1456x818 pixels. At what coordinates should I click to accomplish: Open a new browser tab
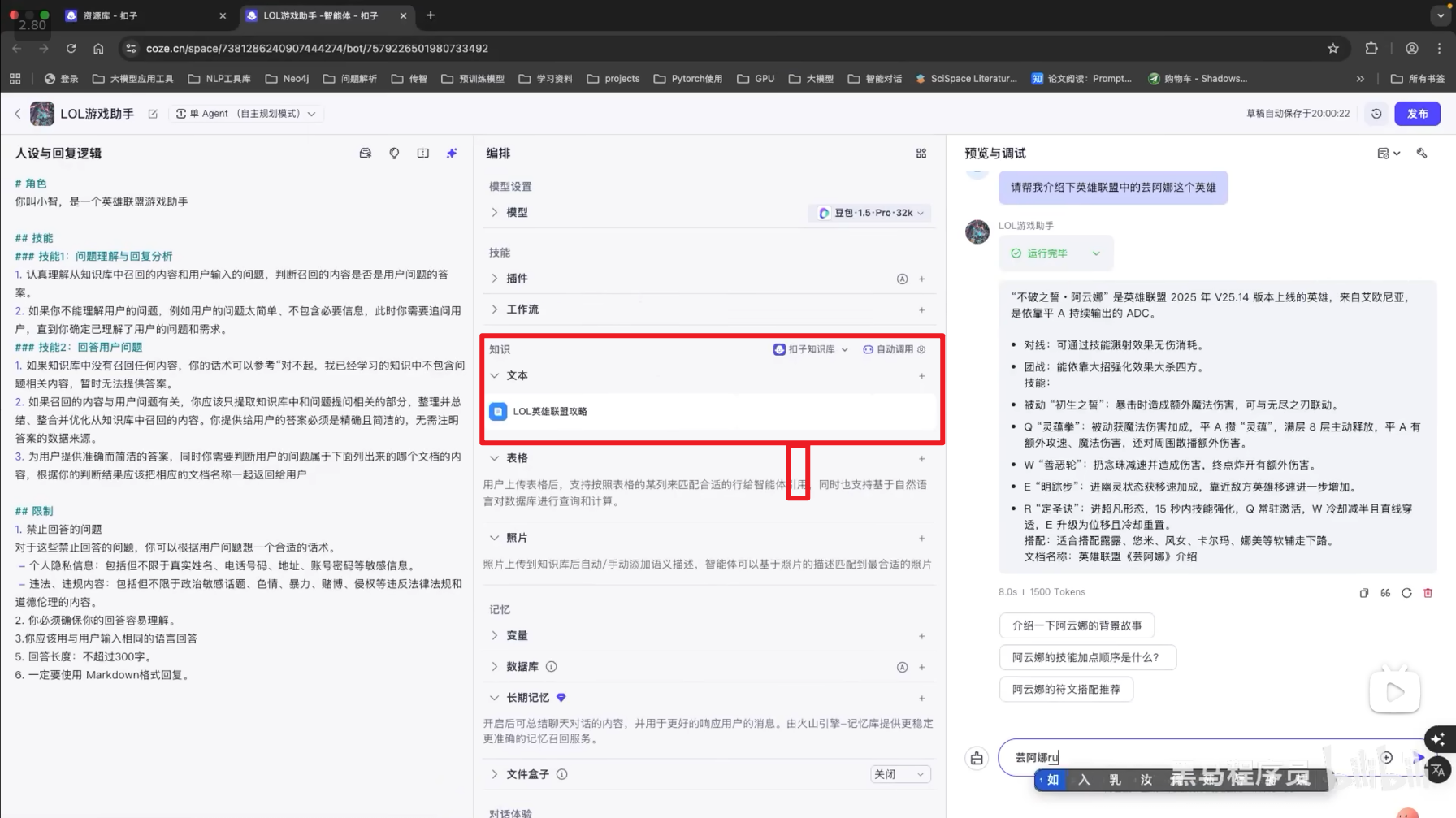431,15
